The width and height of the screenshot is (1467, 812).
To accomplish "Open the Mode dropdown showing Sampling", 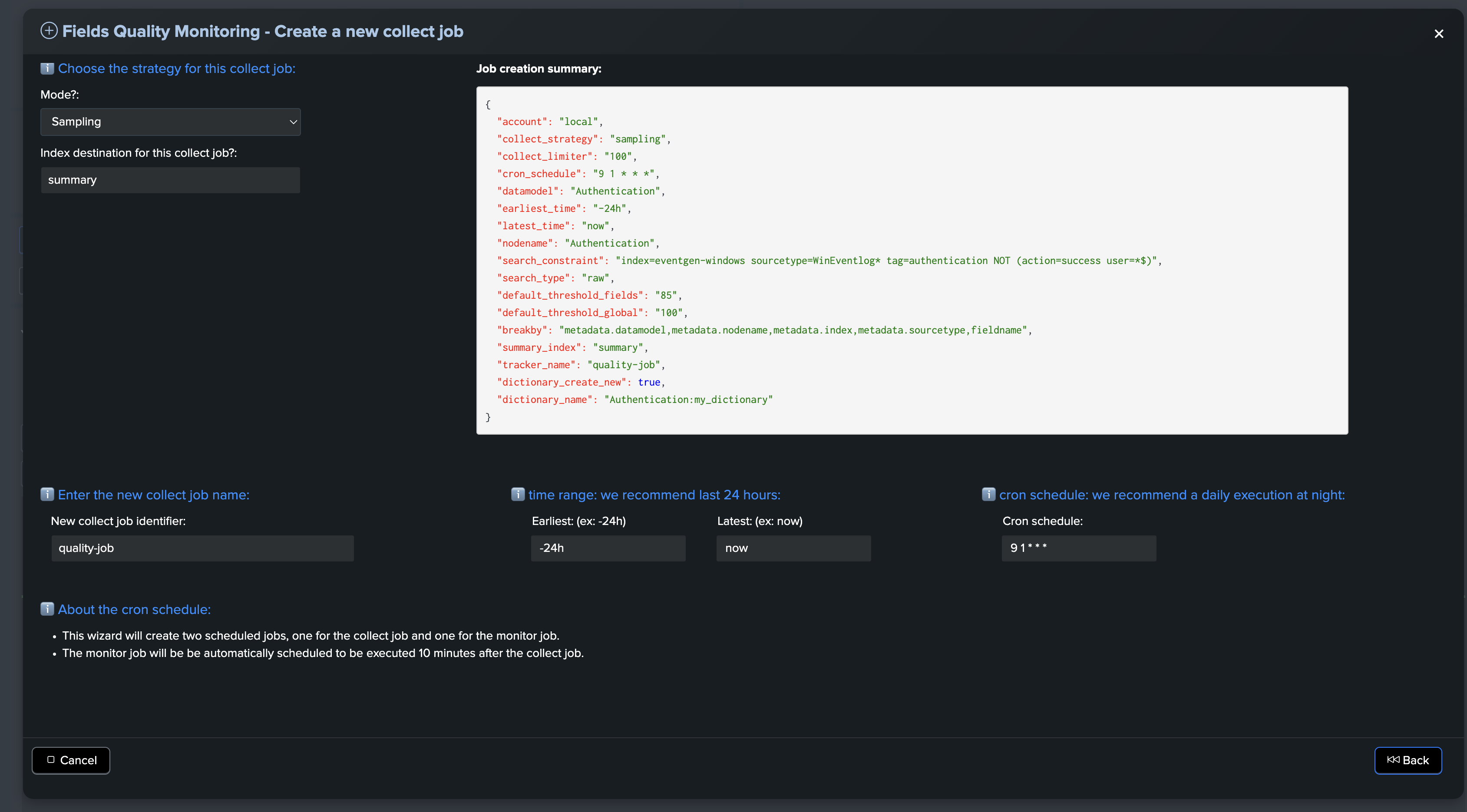I will 170,122.
